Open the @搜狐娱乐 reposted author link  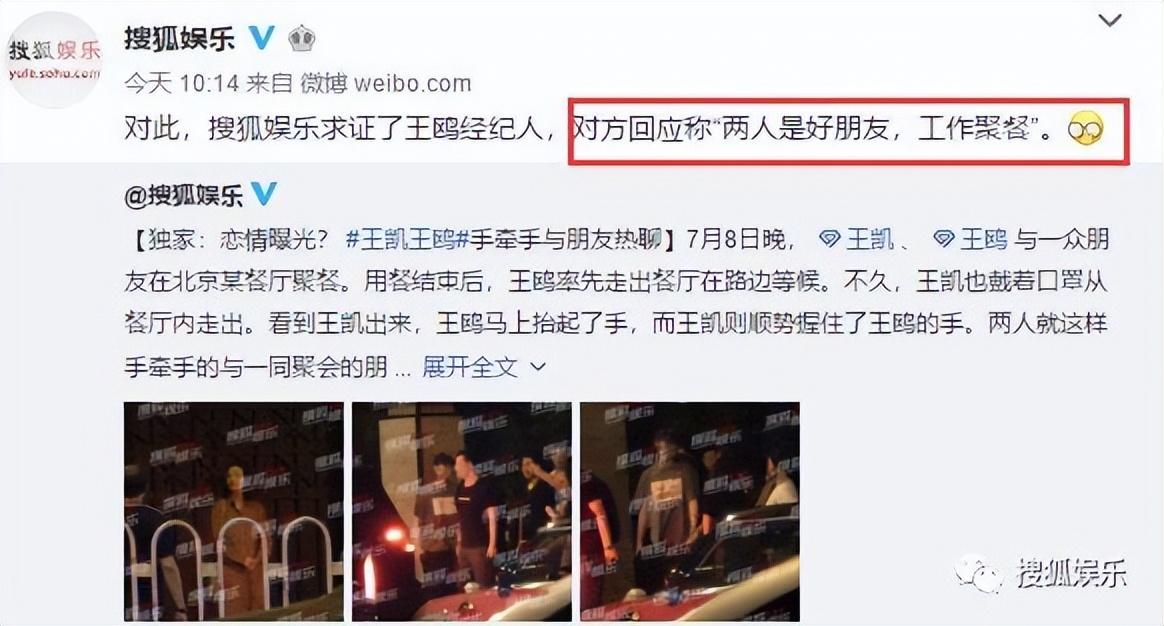click(x=184, y=195)
